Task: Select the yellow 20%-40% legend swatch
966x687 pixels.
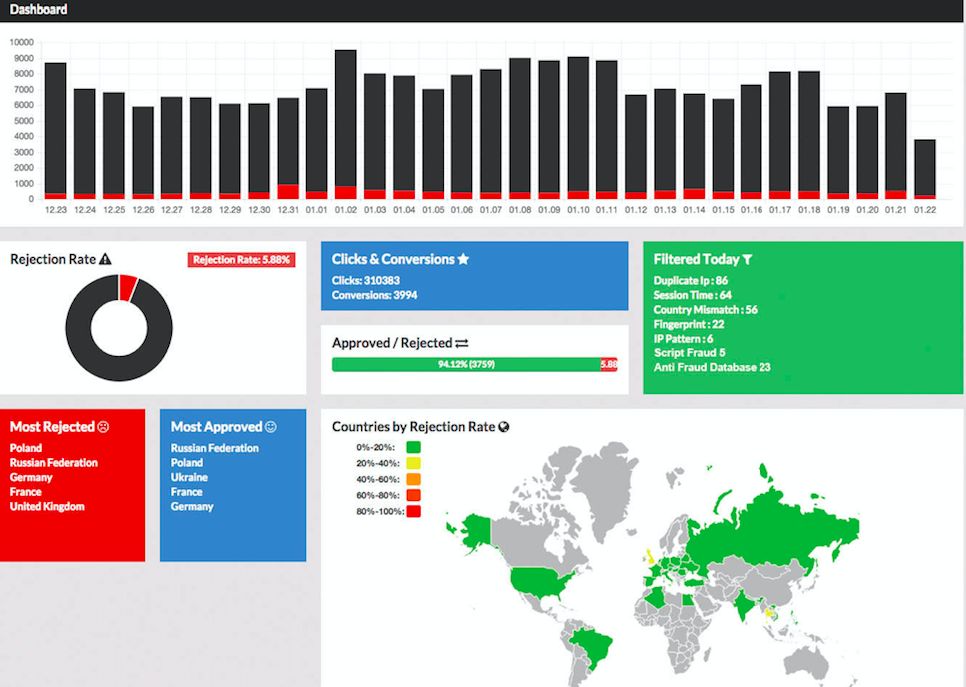Action: (x=413, y=464)
